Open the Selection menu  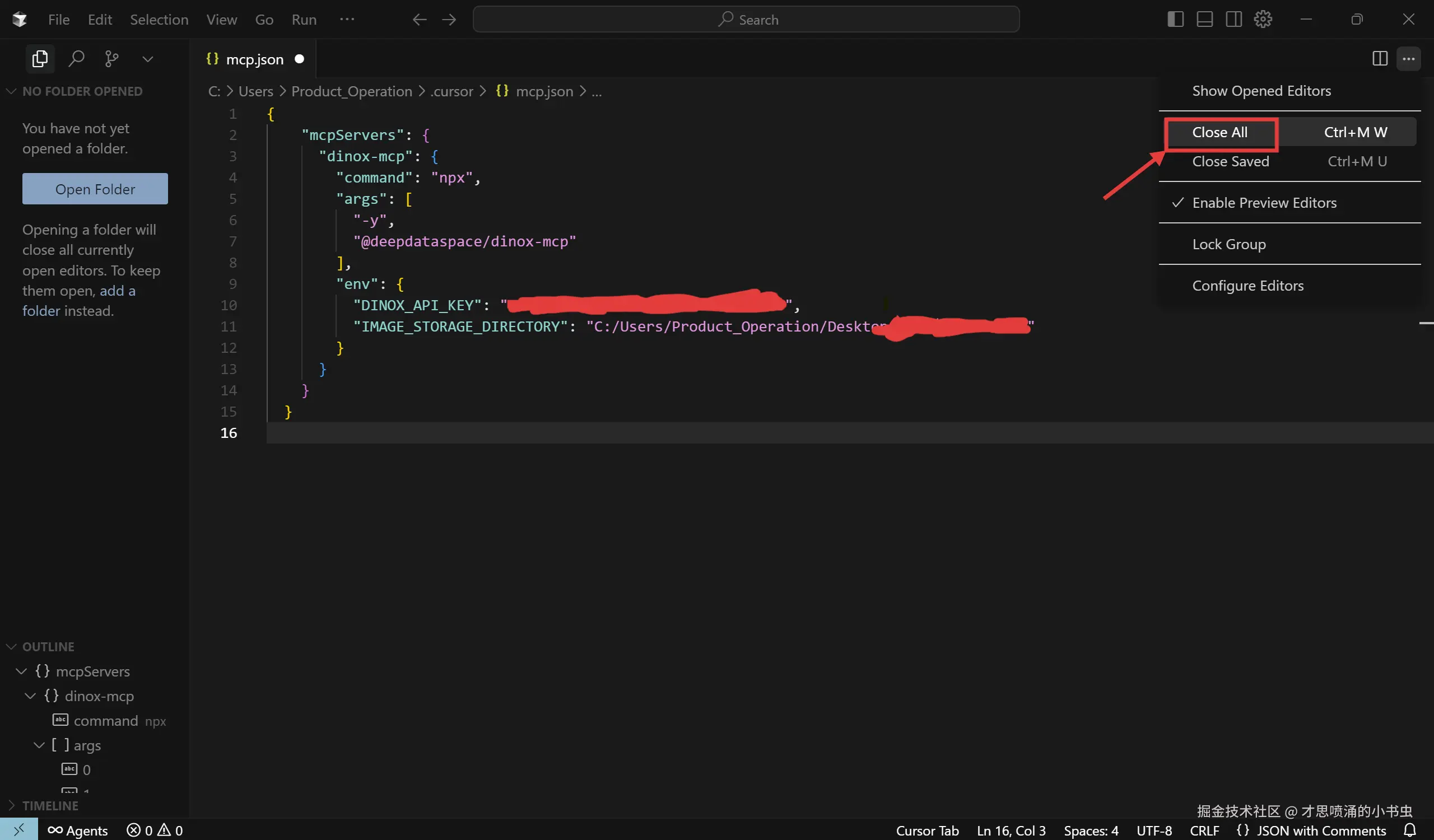click(x=159, y=20)
